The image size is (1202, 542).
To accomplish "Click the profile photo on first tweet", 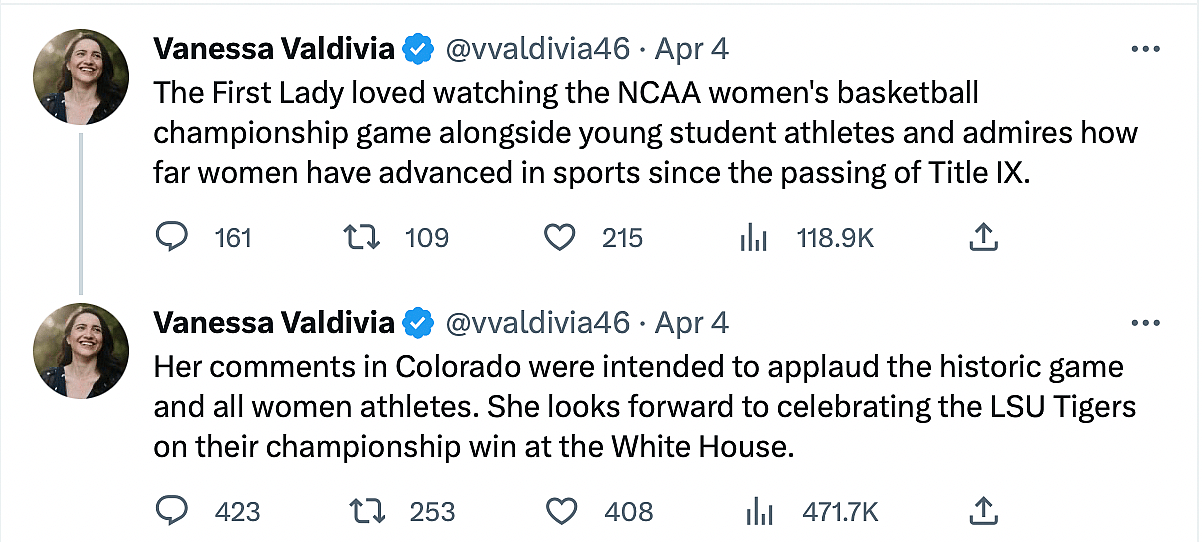I will point(81,76).
